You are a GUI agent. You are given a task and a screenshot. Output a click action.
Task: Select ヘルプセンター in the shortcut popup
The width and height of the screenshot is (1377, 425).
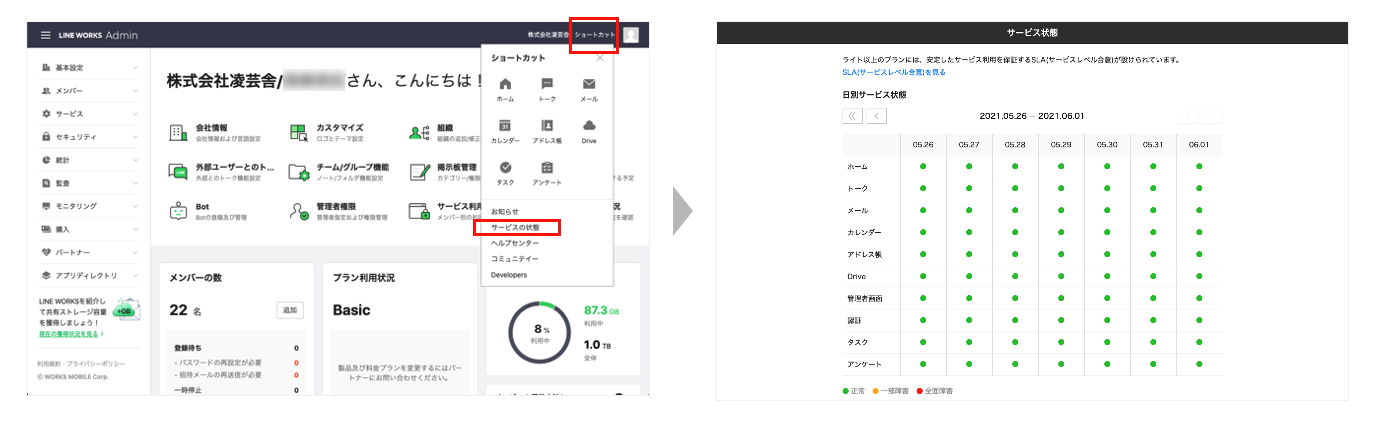(515, 243)
